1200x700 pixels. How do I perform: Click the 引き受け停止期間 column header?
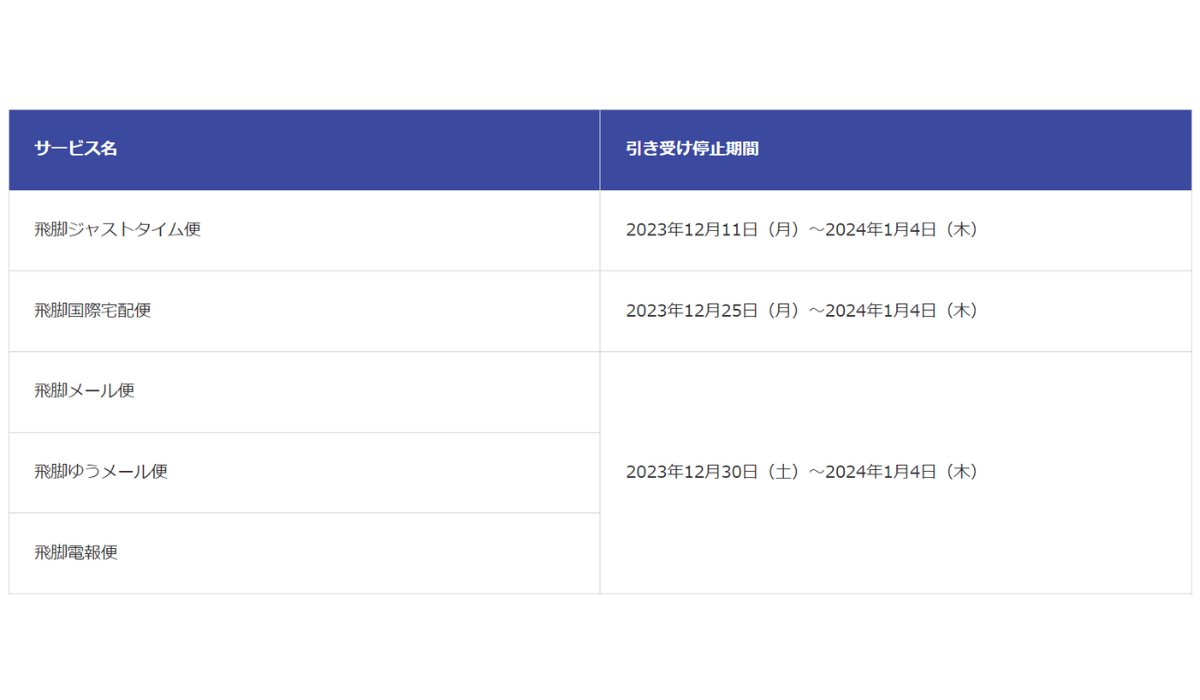click(x=896, y=150)
